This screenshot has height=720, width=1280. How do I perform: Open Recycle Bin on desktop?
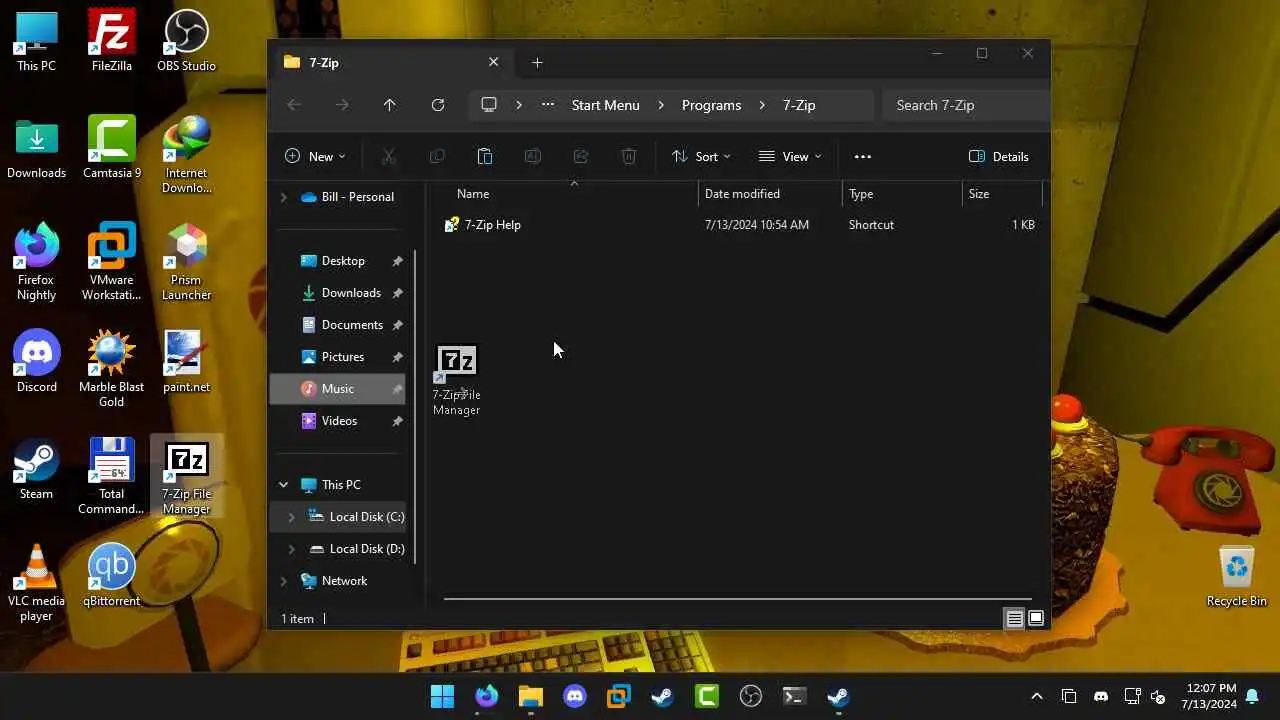click(1236, 576)
